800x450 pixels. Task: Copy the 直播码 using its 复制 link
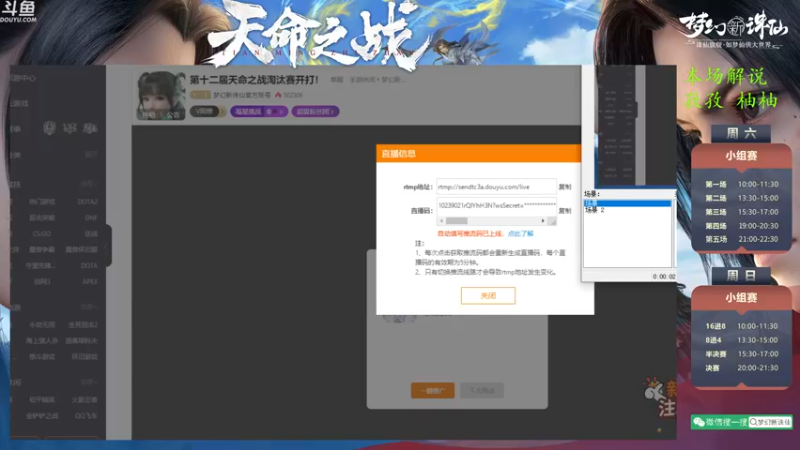tap(564, 211)
